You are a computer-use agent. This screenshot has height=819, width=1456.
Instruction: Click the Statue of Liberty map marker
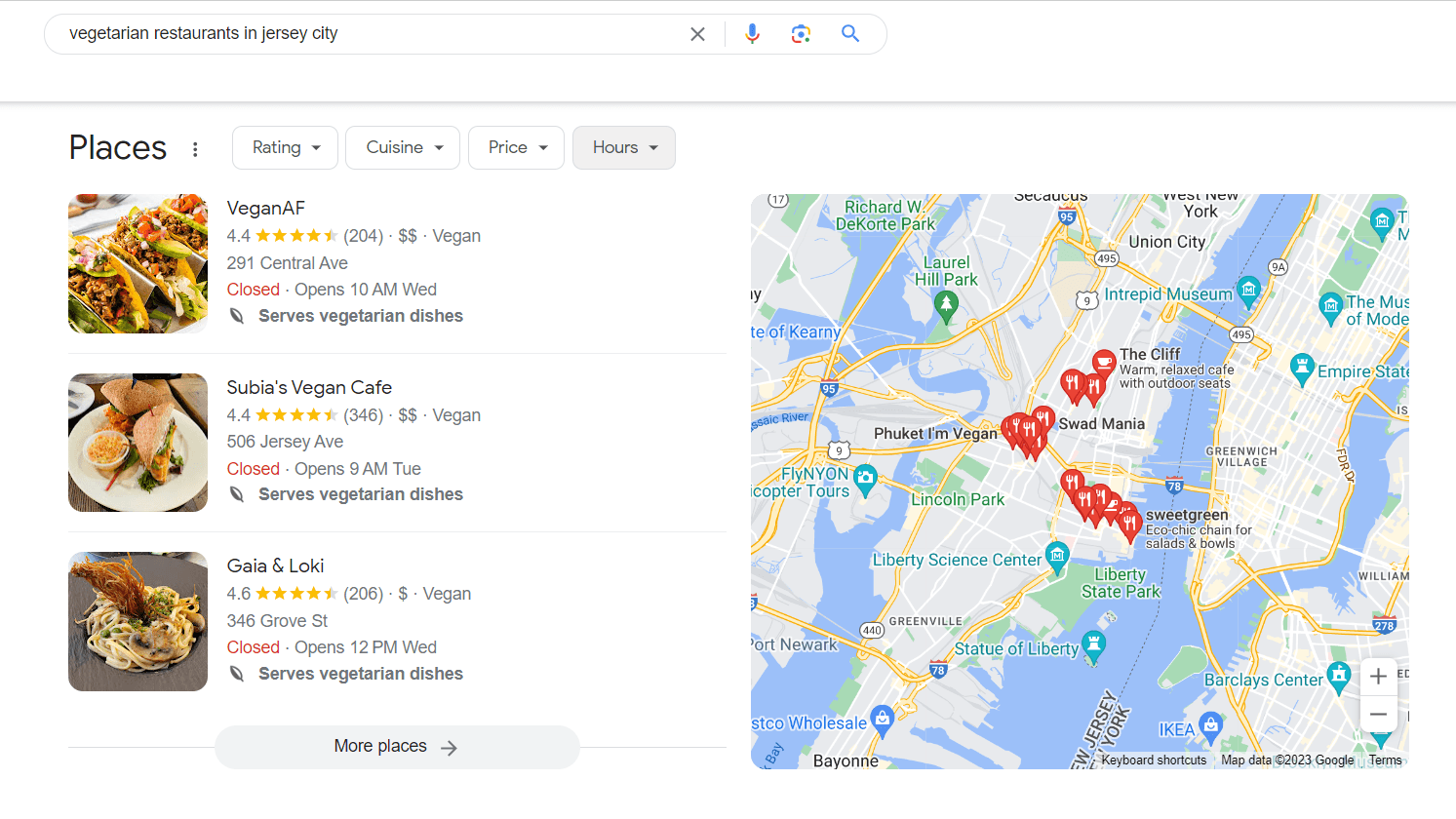click(x=1094, y=645)
